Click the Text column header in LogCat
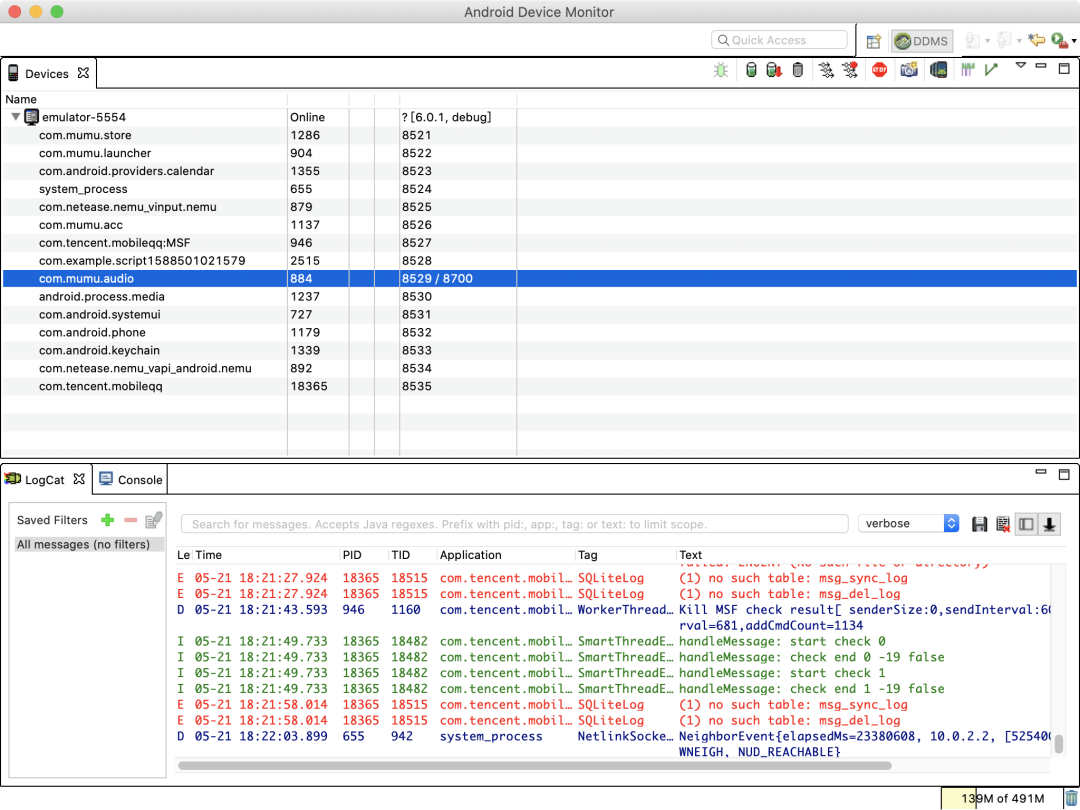Screen dimensions: 1080x810 point(864,554)
